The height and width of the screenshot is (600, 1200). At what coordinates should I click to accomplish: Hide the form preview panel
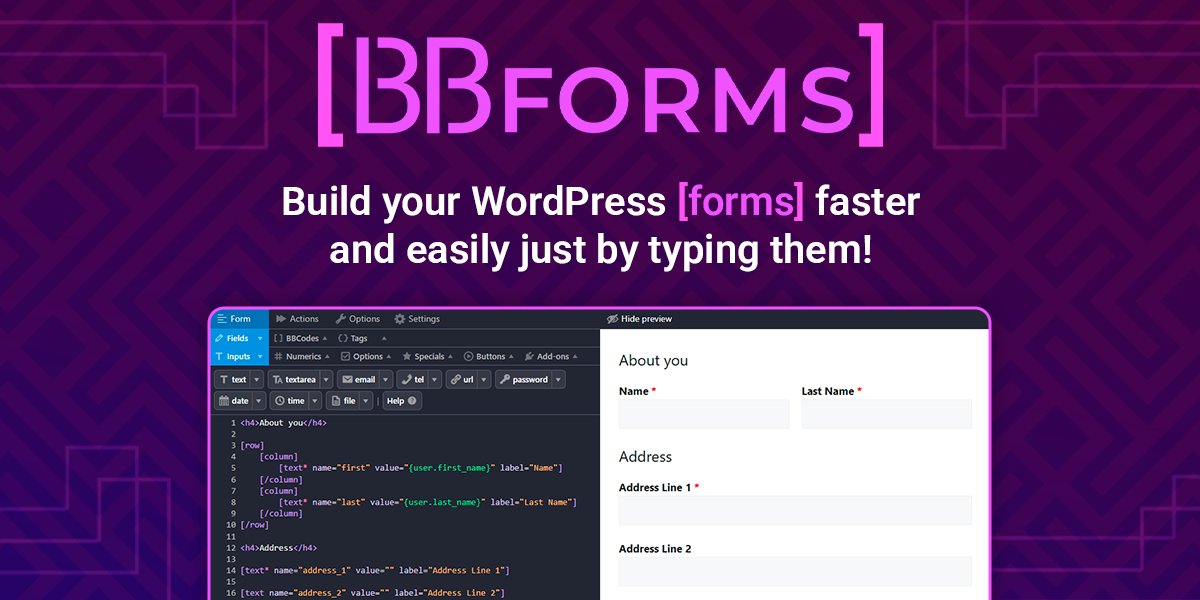[640, 319]
